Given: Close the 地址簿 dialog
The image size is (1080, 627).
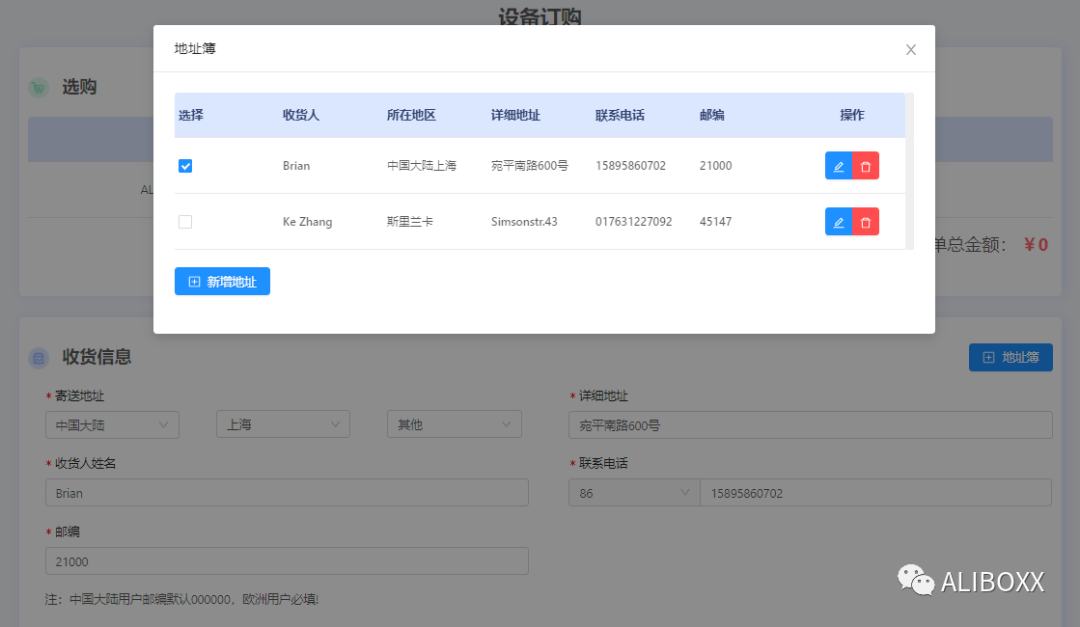Looking at the screenshot, I should pyautogui.click(x=910, y=49).
